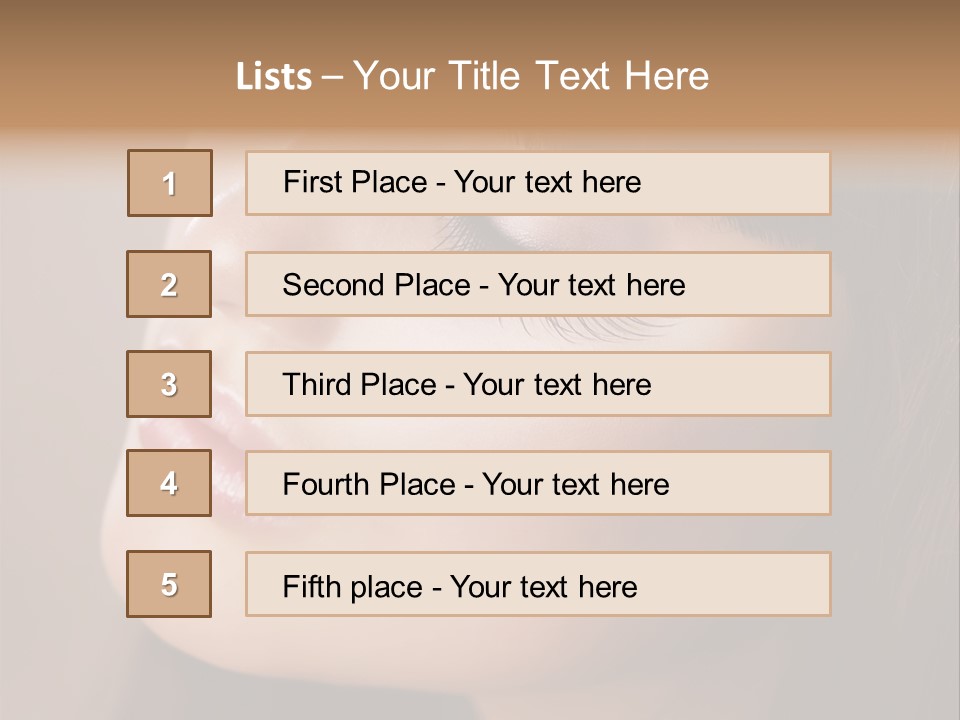960x720 pixels.
Task: Click the dash in the slide title
Action: point(332,77)
